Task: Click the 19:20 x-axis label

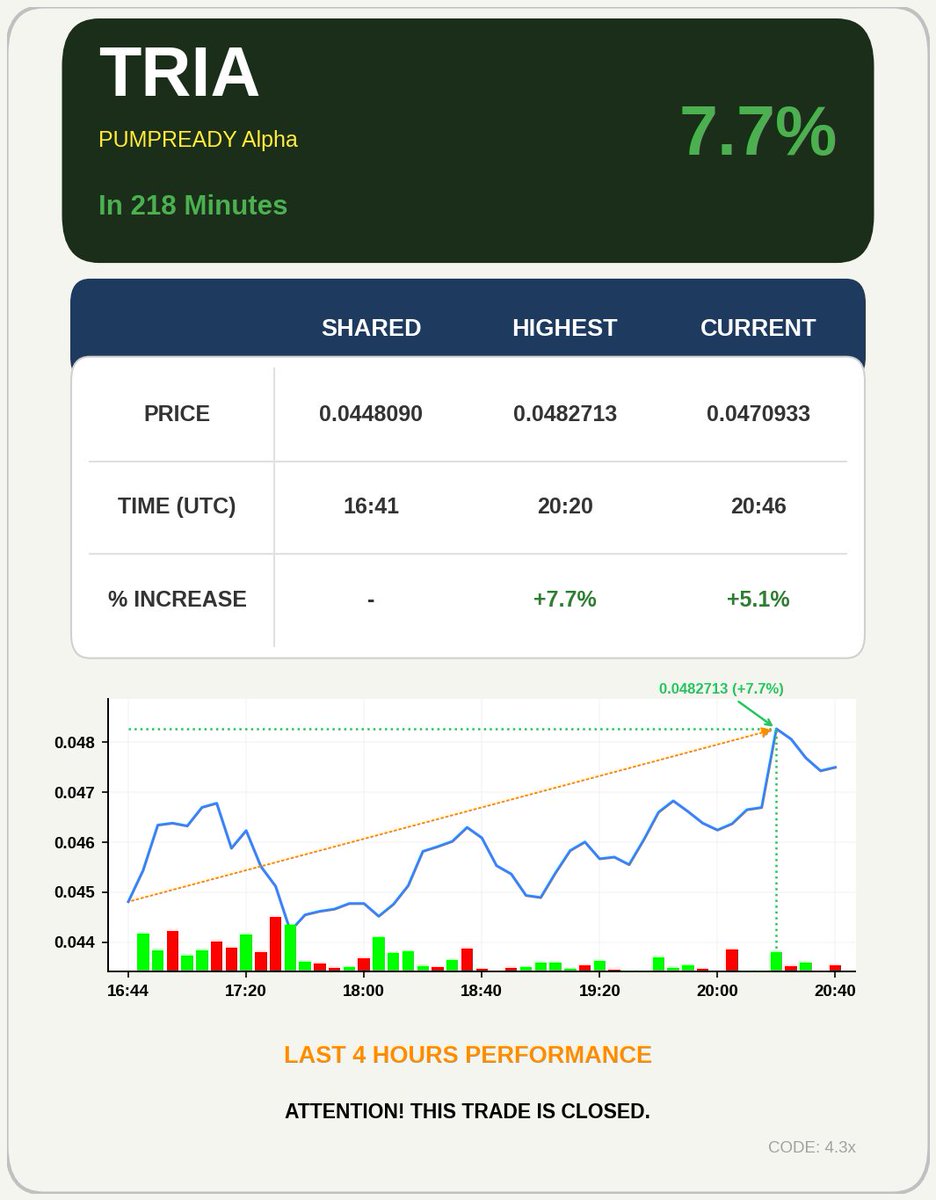Action: pyautogui.click(x=599, y=990)
